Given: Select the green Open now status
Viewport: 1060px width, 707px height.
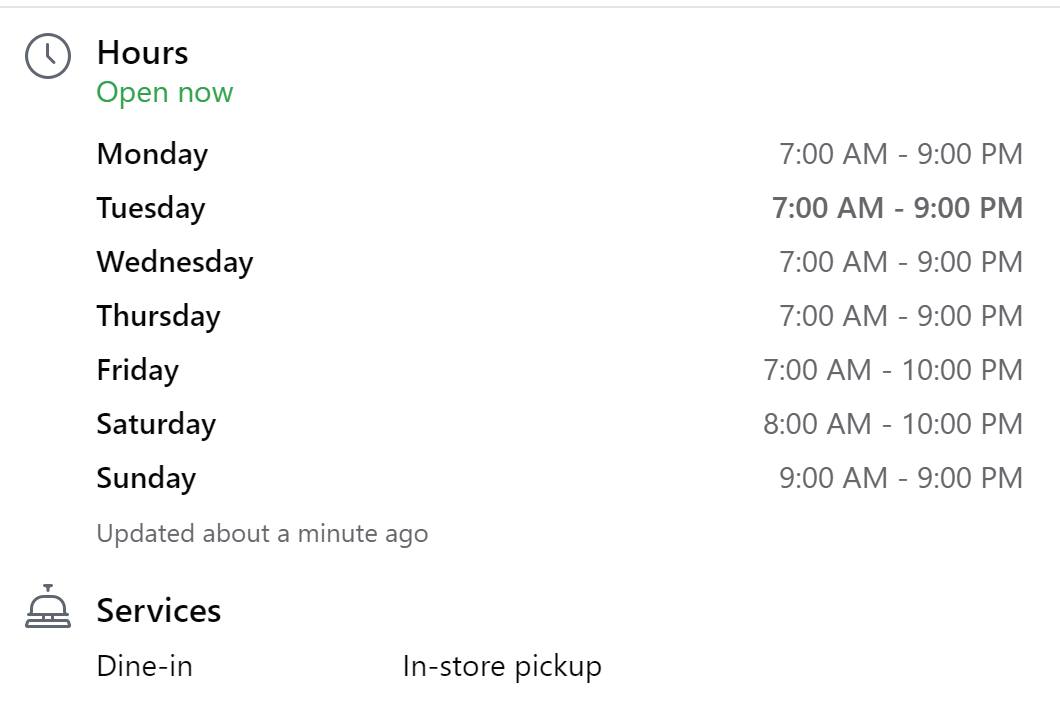Looking at the screenshot, I should tap(164, 92).
